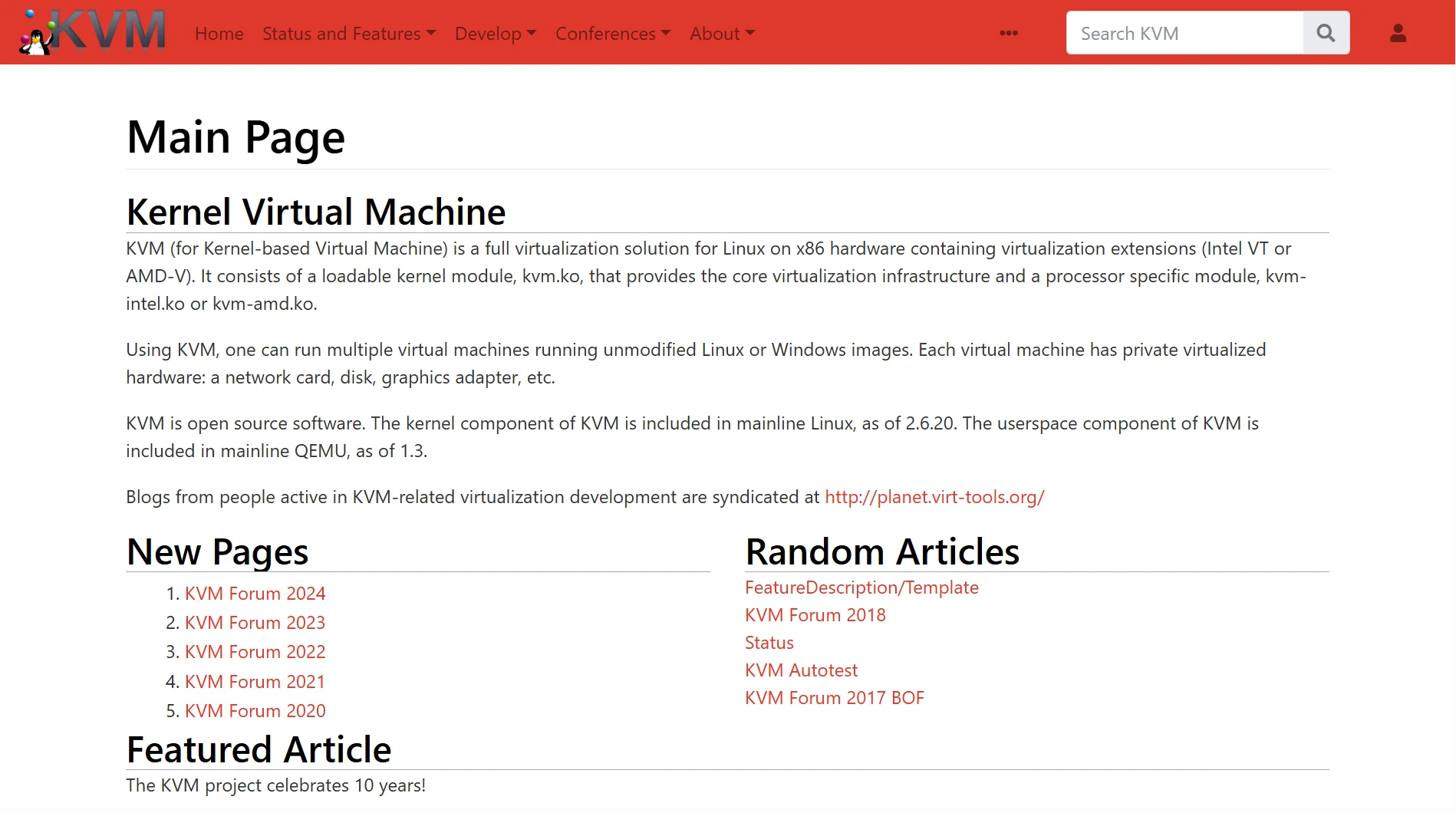Click the Kernel Virtual Machine heading
This screenshot has width=1456, height=813.
click(316, 212)
